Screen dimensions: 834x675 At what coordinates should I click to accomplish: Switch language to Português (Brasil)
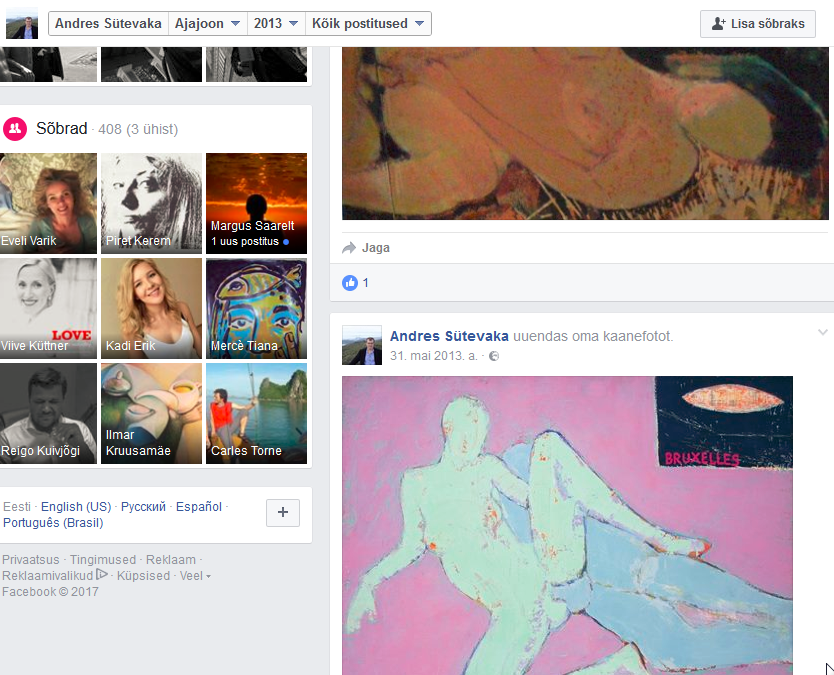point(53,522)
